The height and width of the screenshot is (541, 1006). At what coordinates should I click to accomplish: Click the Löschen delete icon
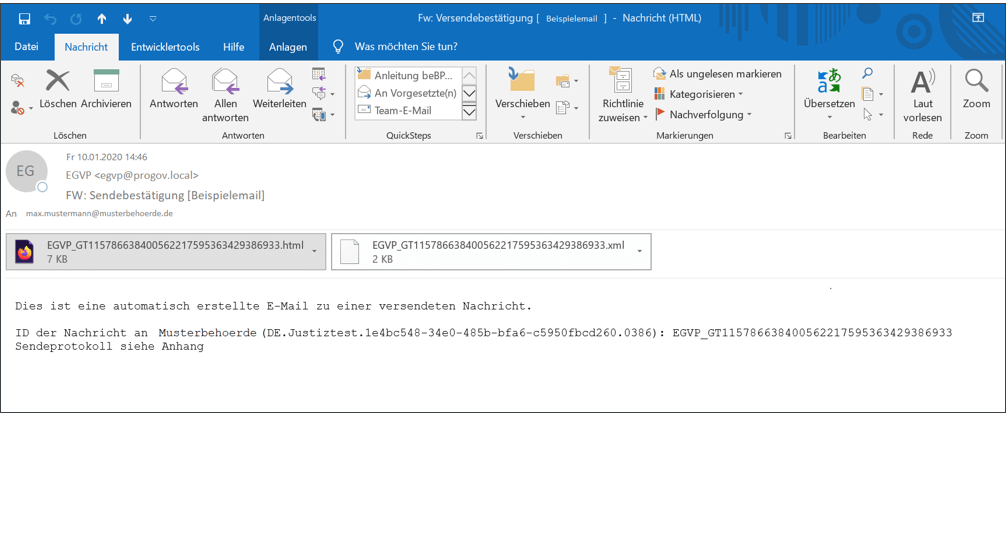(x=58, y=82)
